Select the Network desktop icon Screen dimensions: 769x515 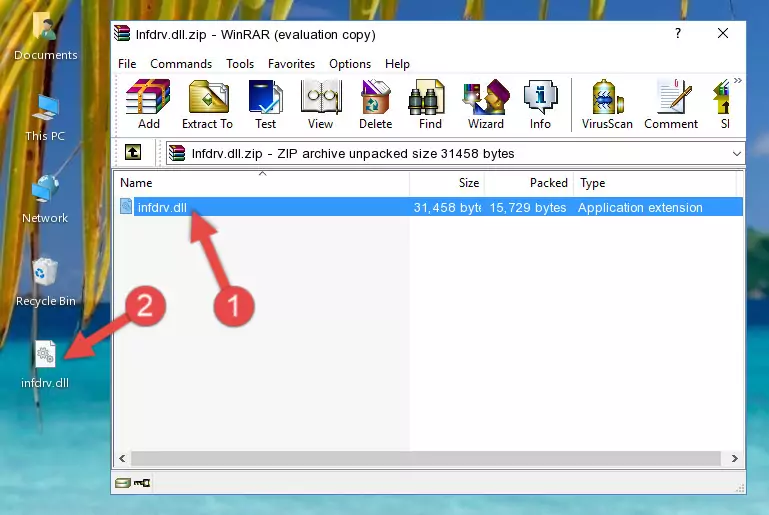click(x=45, y=200)
